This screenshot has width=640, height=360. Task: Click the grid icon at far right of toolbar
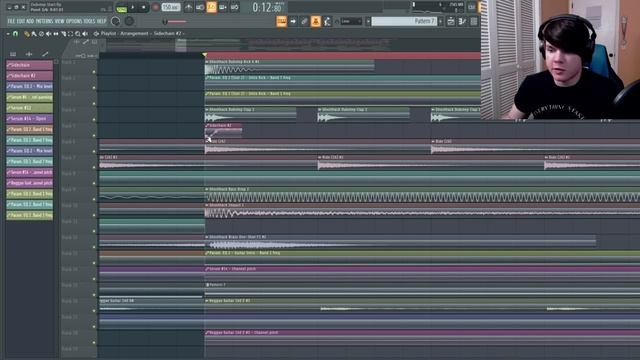click(x=473, y=21)
